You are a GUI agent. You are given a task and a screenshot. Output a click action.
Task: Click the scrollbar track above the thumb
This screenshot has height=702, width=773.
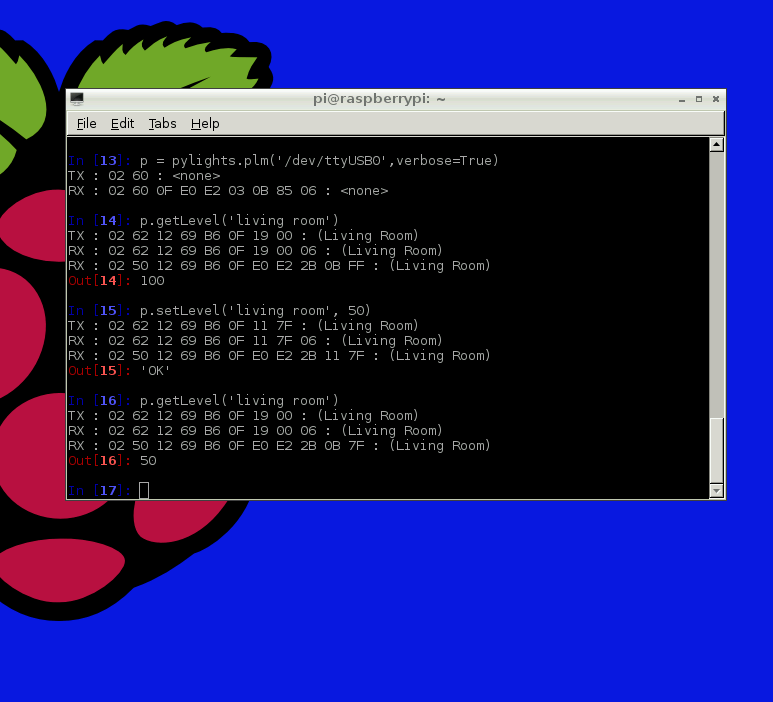[716, 284]
